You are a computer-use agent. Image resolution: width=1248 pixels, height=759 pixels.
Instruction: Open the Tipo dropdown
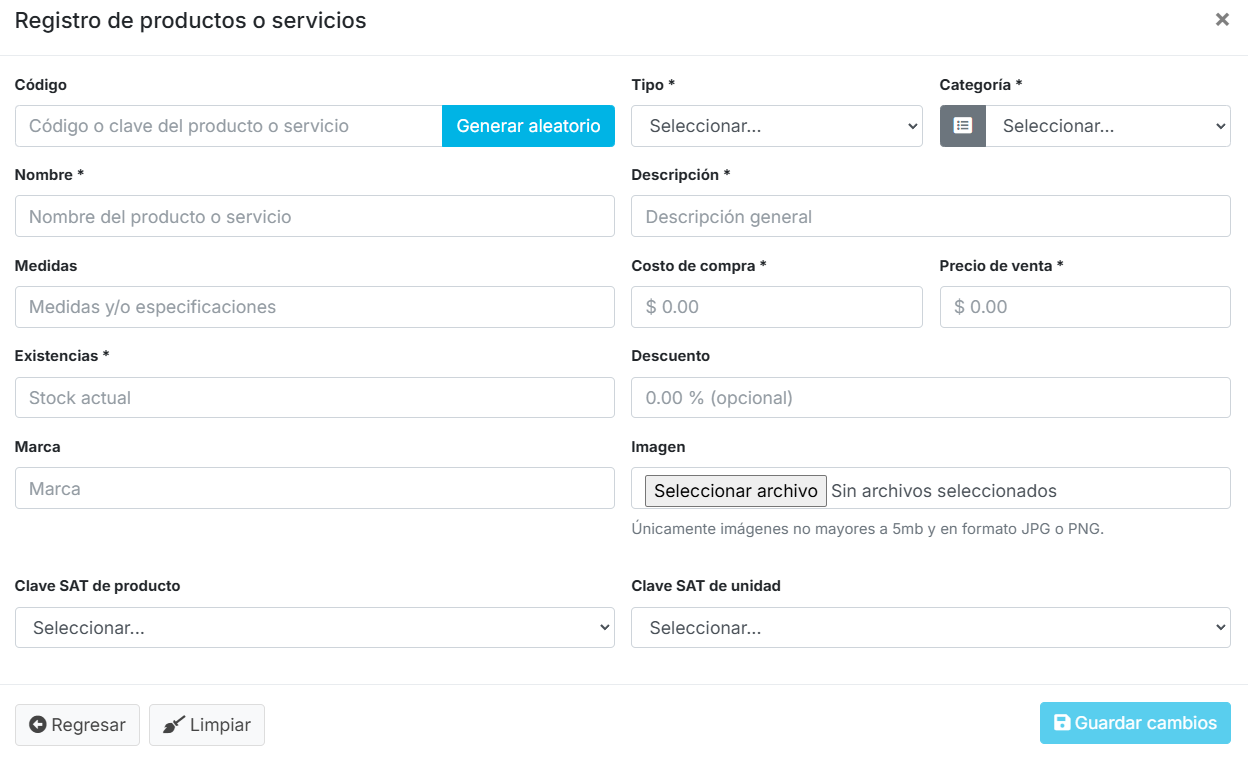776,126
